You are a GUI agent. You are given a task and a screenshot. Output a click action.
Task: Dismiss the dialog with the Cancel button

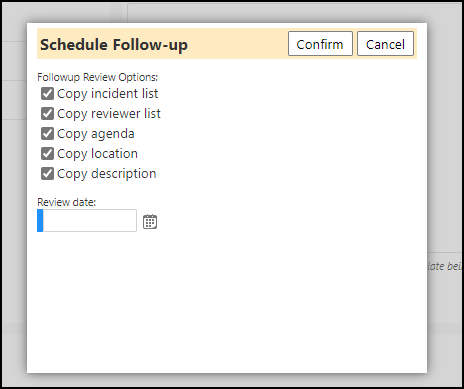click(385, 44)
